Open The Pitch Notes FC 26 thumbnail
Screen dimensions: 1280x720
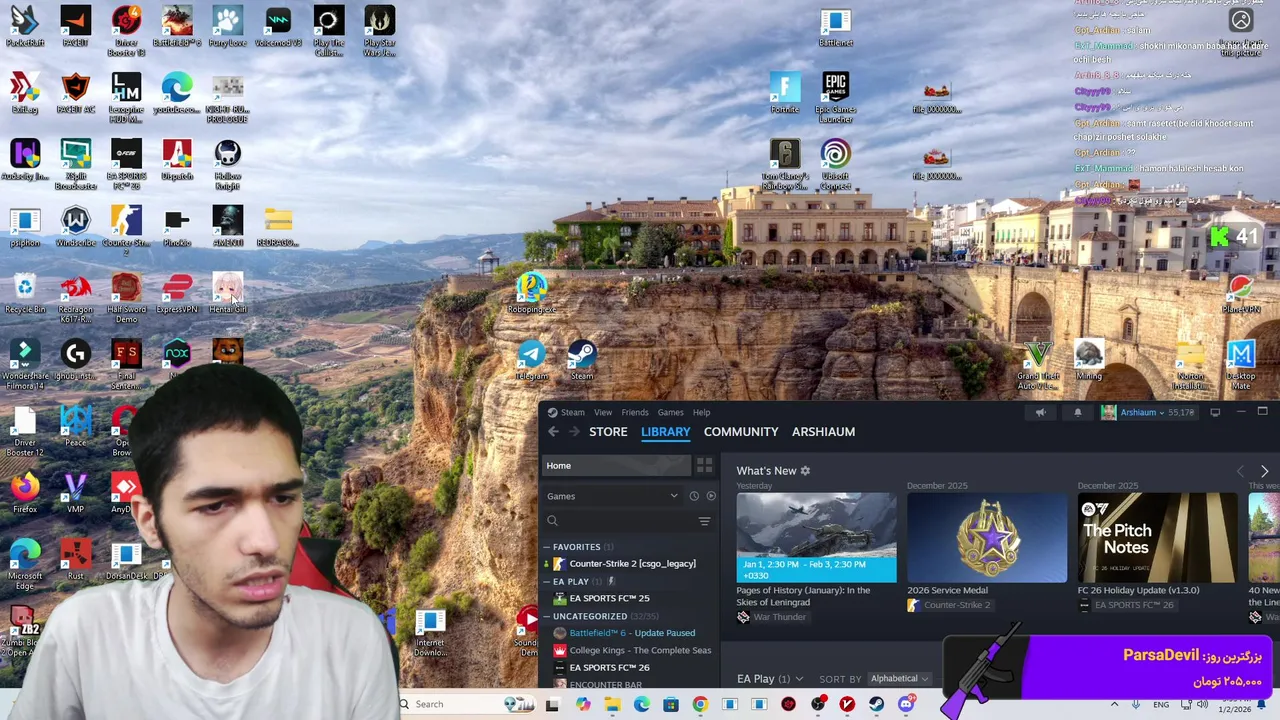[x=1157, y=537]
